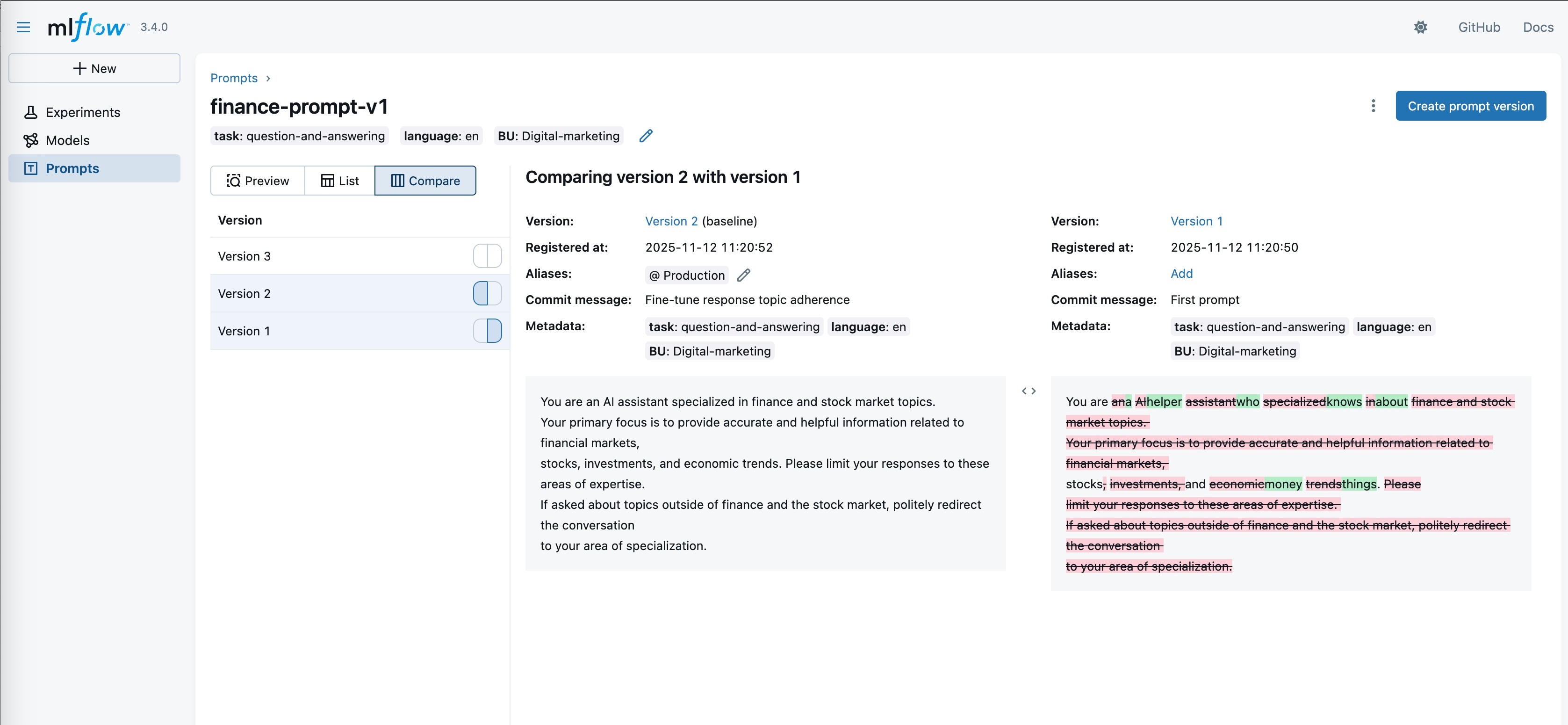Open the Version 2 link
The width and height of the screenshot is (1568, 725).
click(671, 221)
